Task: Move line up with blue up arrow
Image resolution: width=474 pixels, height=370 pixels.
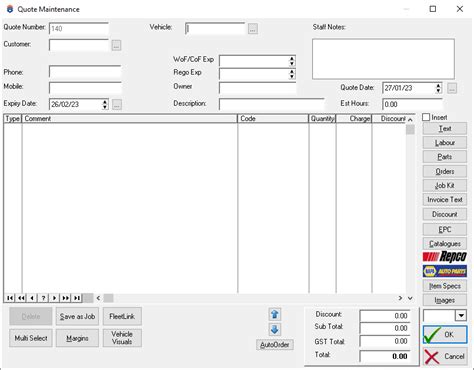Action: 274,314
